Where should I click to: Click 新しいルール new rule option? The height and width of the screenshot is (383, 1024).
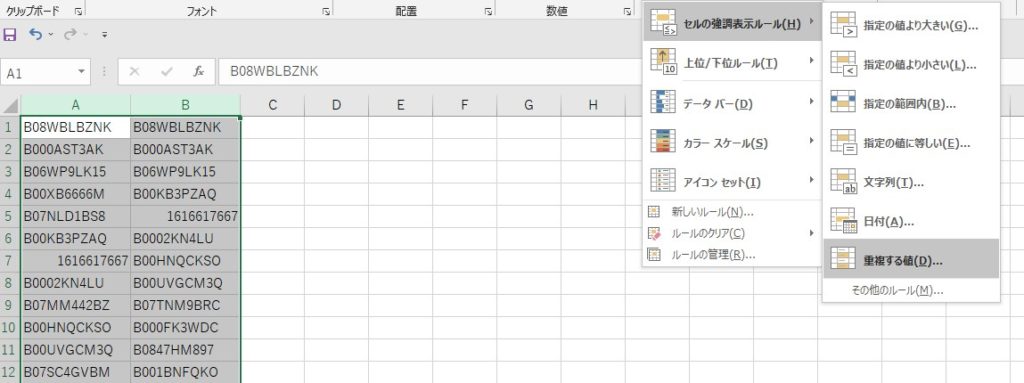(712, 212)
